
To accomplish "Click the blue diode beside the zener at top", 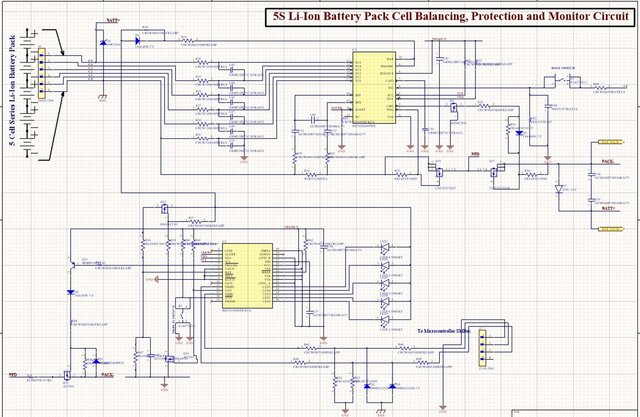I will click(x=137, y=40).
